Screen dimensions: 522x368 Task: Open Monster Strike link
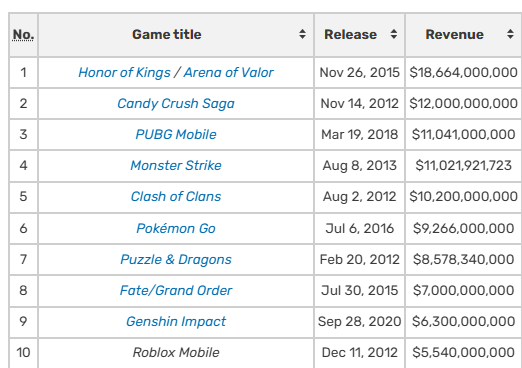coord(176,165)
